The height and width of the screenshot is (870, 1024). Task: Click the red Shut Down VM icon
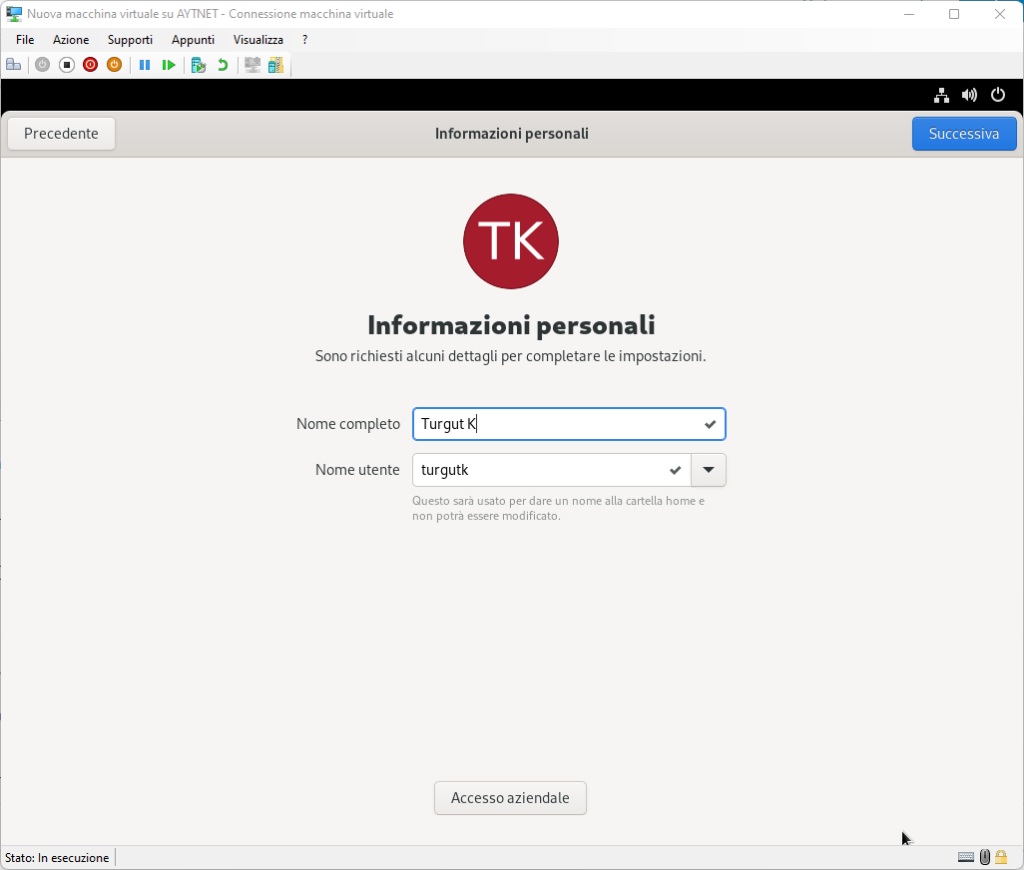click(x=90, y=65)
